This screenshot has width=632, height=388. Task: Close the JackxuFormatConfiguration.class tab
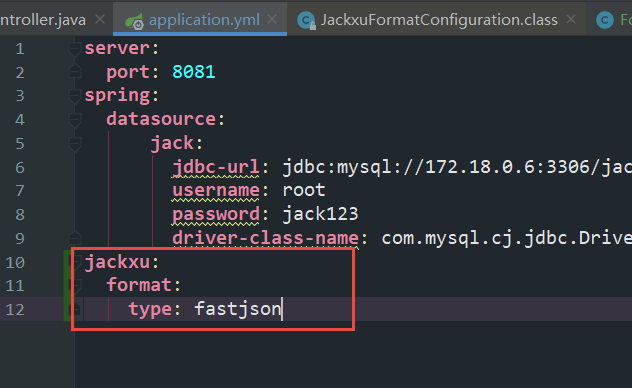571,19
